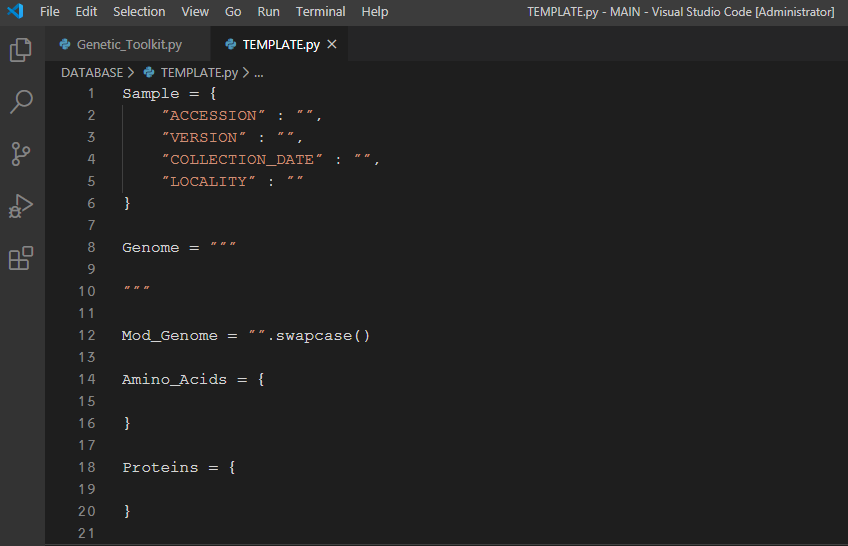848x546 pixels.
Task: Close the TEMPLATE.py tab
Action: (x=332, y=44)
